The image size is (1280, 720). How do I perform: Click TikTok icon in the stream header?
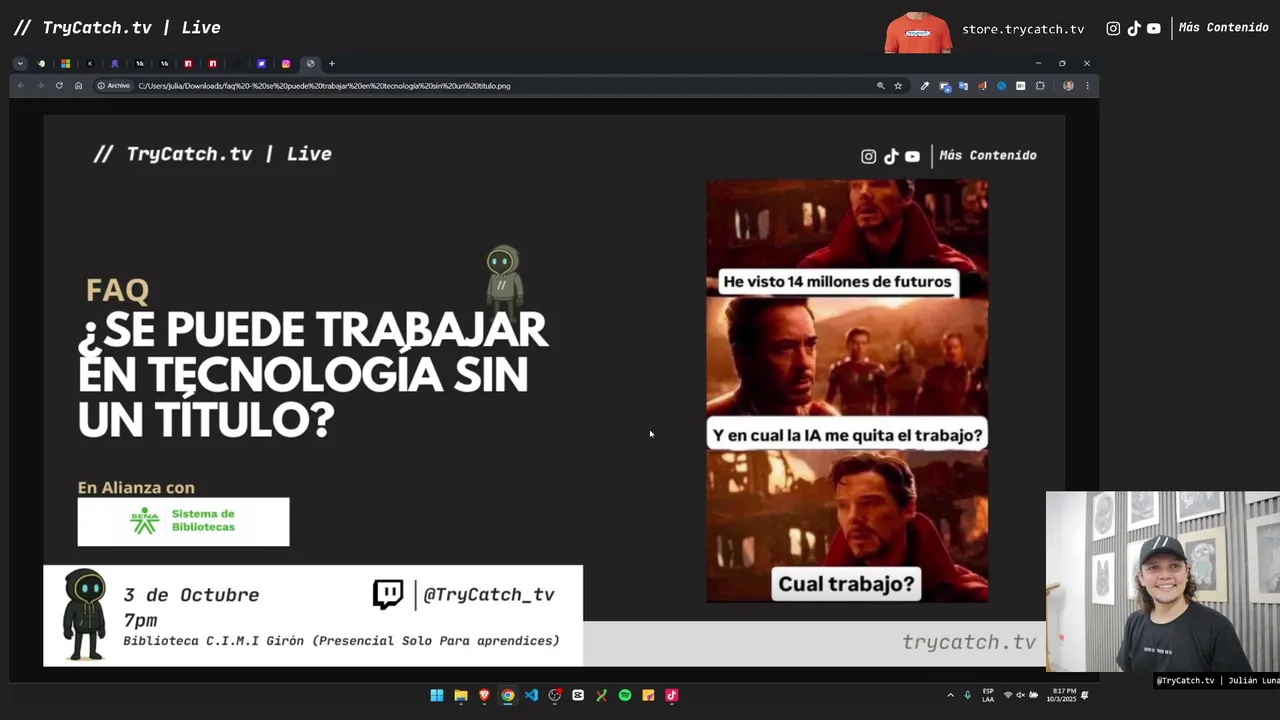point(1134,29)
